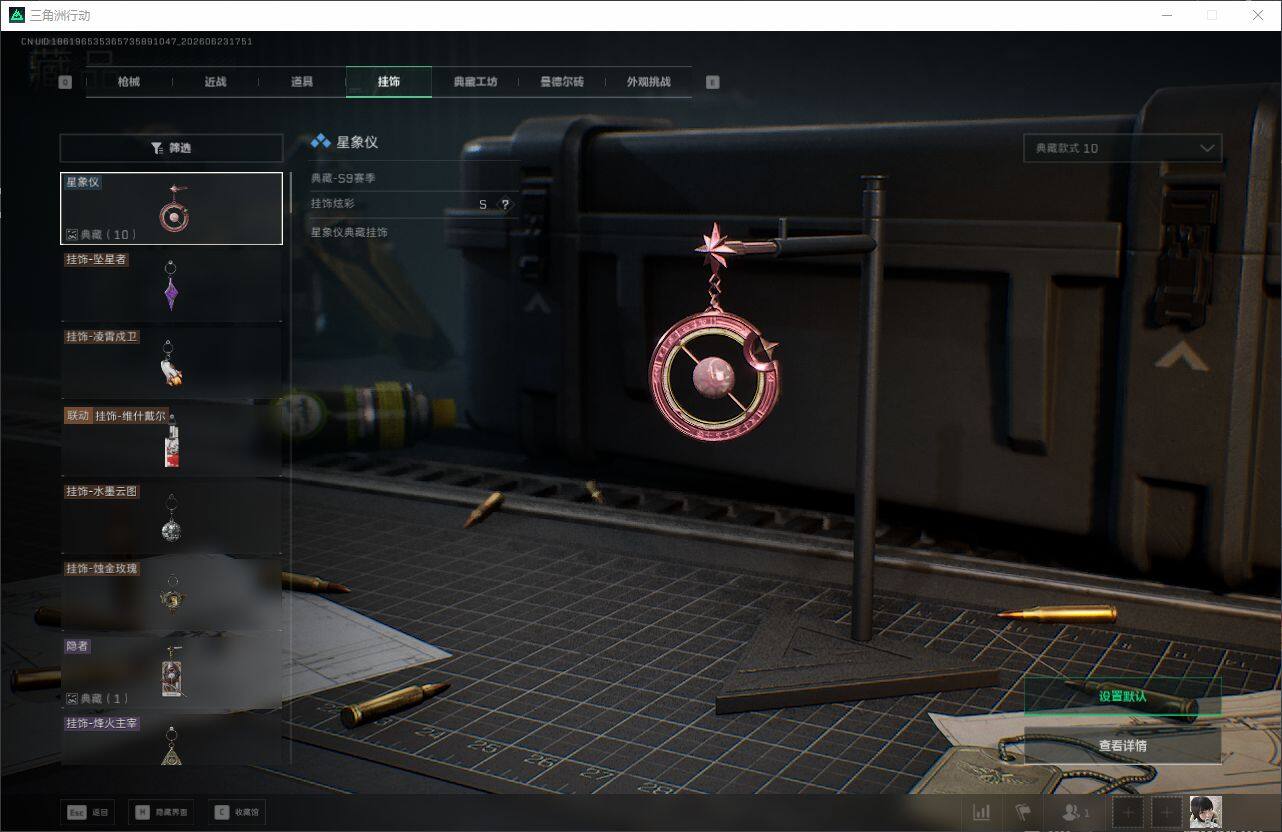Click the 查看详情 button

[1122, 745]
